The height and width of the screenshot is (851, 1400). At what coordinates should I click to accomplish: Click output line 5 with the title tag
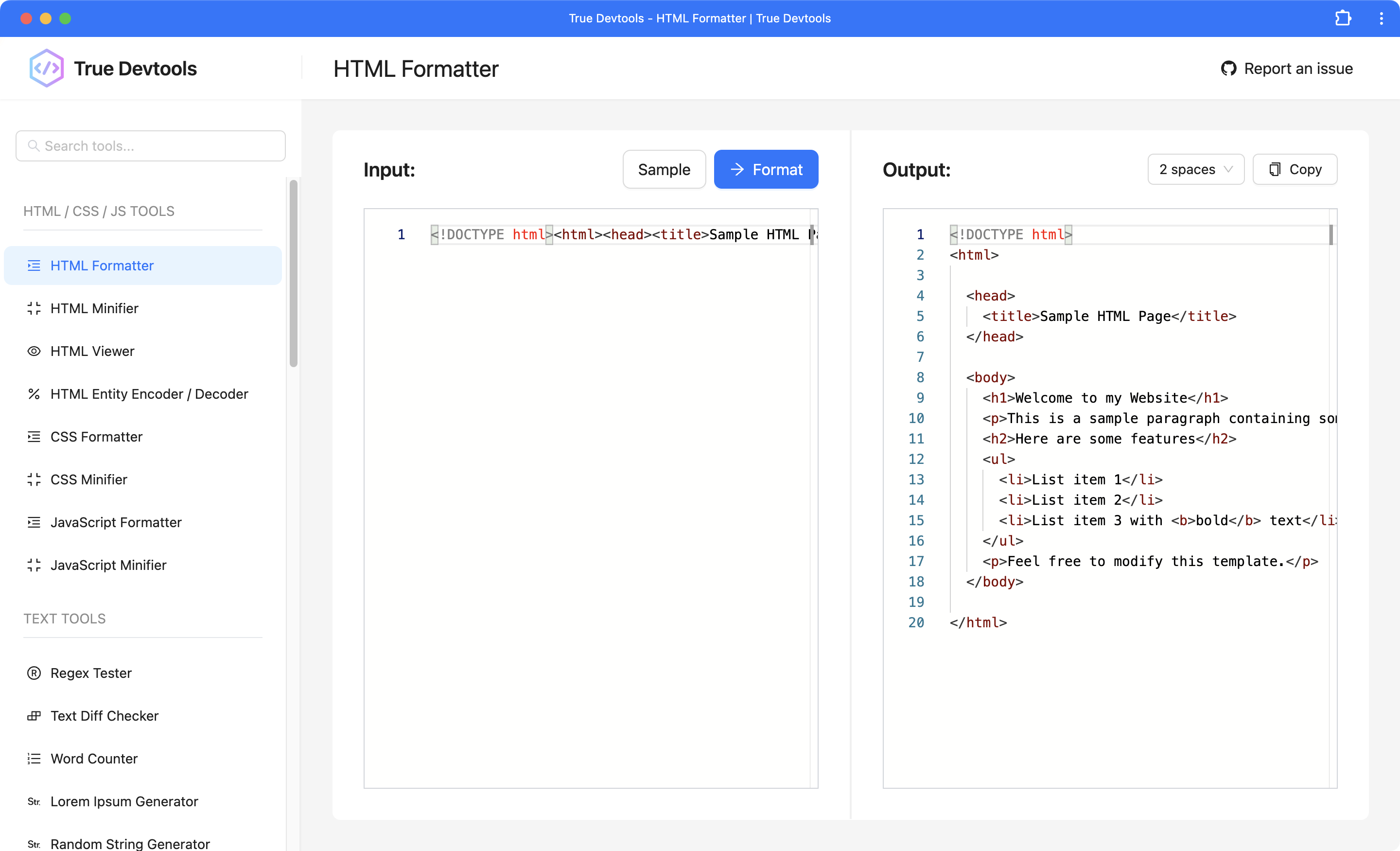1109,316
